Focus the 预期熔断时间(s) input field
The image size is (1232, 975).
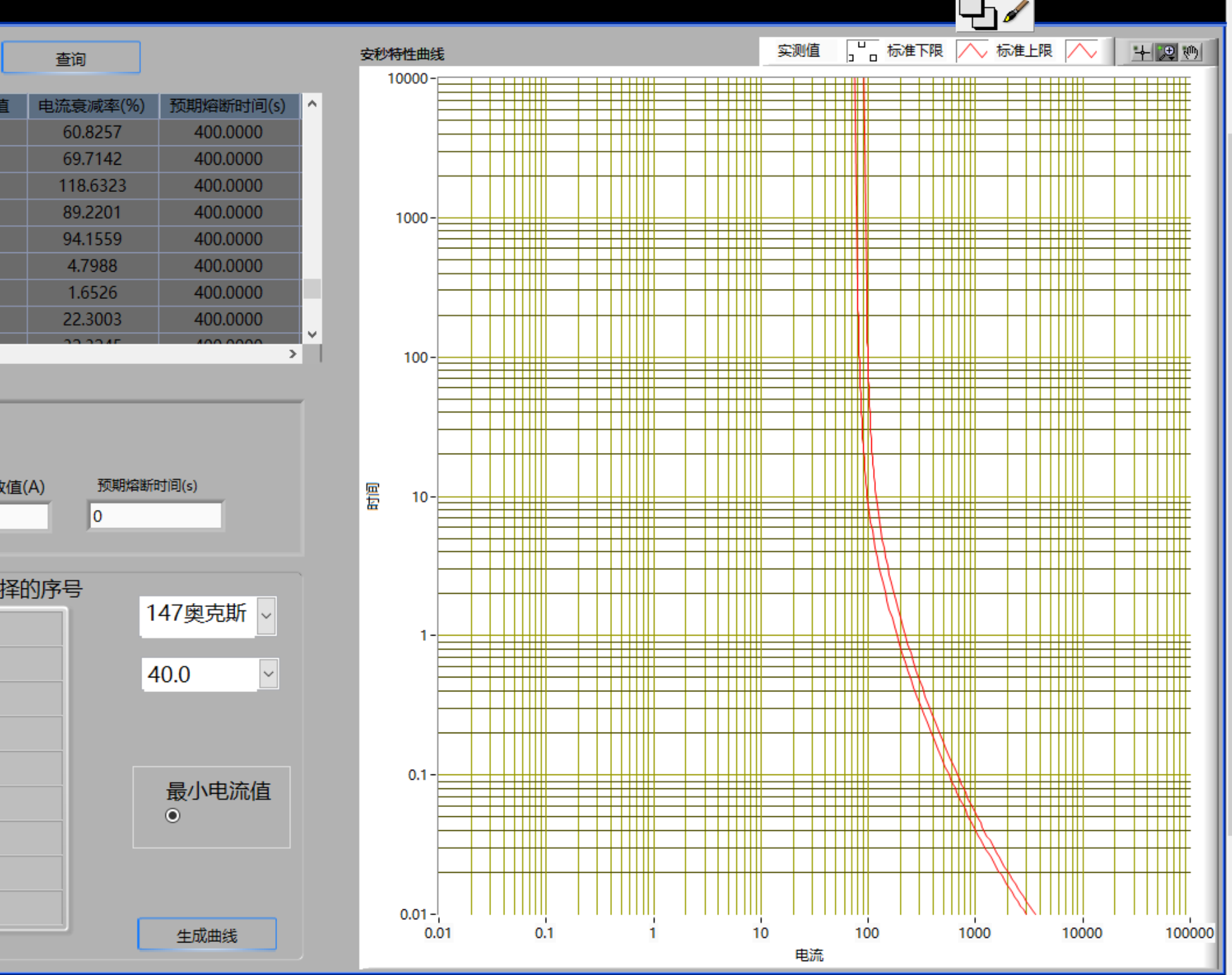coord(155,516)
